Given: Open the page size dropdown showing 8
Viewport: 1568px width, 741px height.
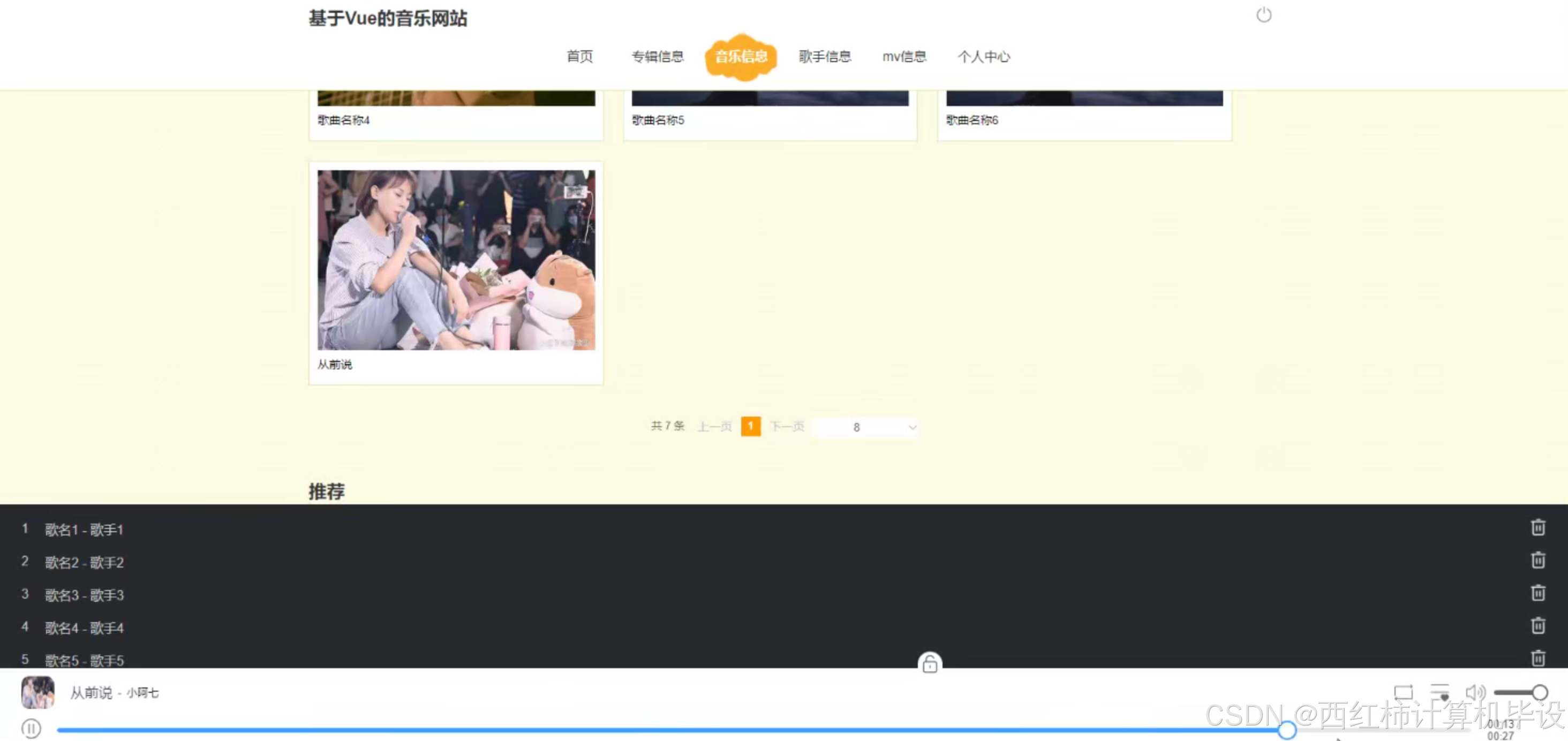Looking at the screenshot, I should [x=864, y=427].
